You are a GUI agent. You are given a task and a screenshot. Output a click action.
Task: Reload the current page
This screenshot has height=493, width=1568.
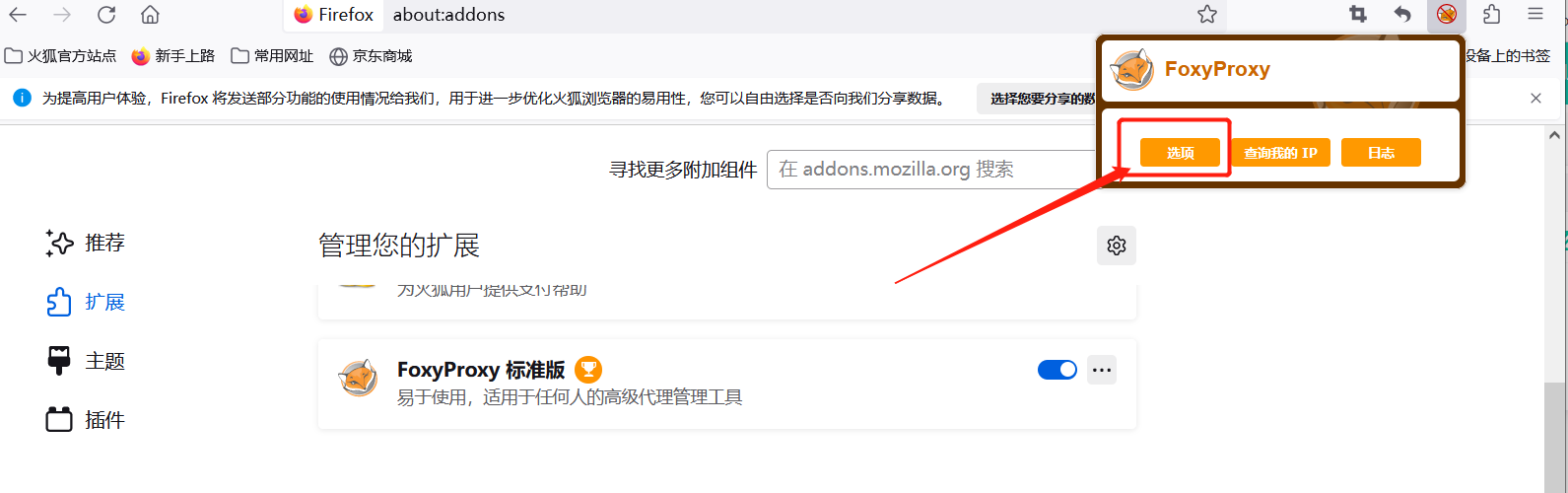[x=106, y=15]
